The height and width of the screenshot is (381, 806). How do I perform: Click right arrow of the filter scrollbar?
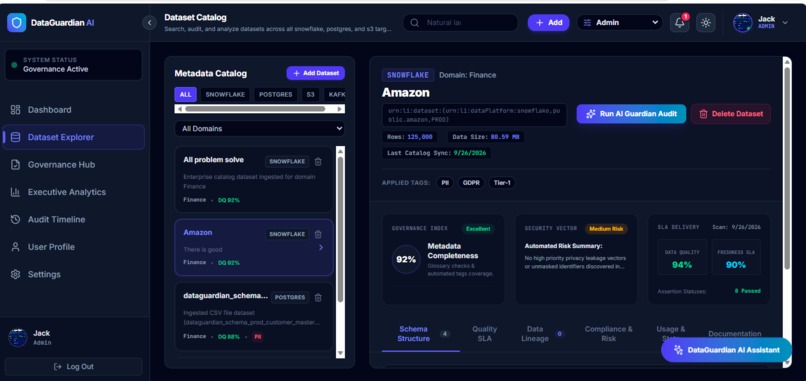[340, 108]
